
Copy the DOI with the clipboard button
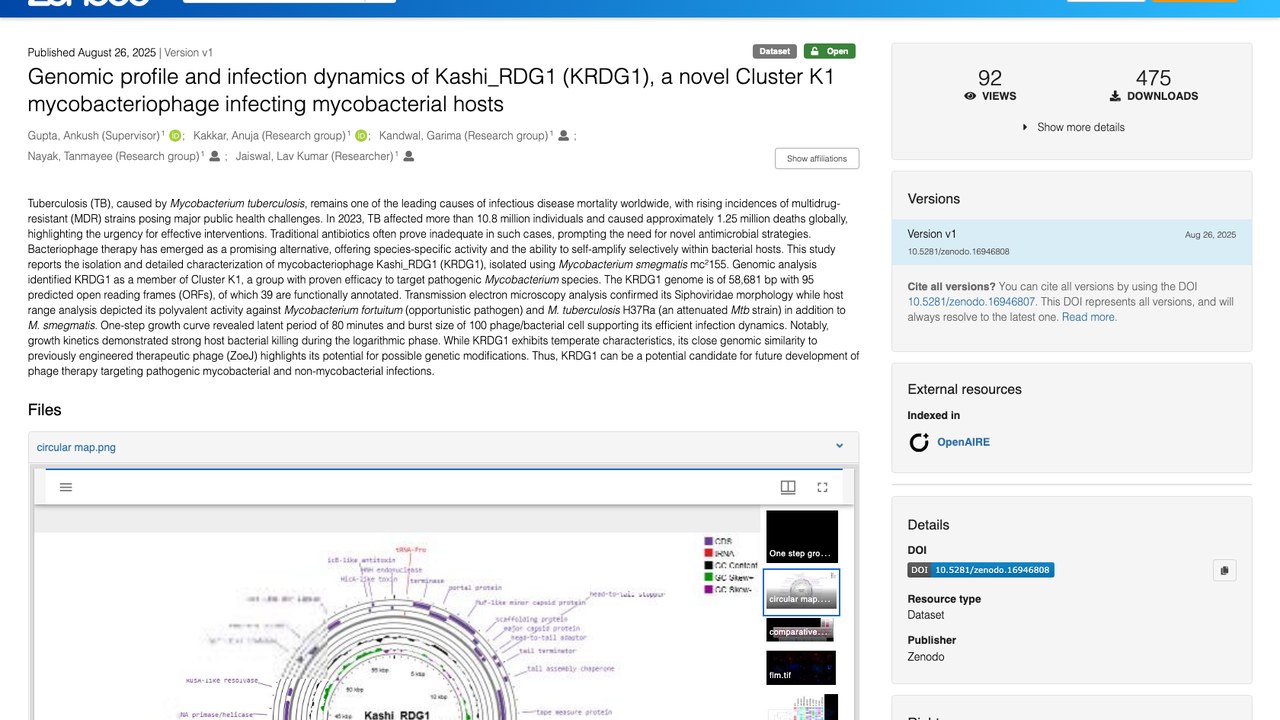pyautogui.click(x=1224, y=570)
